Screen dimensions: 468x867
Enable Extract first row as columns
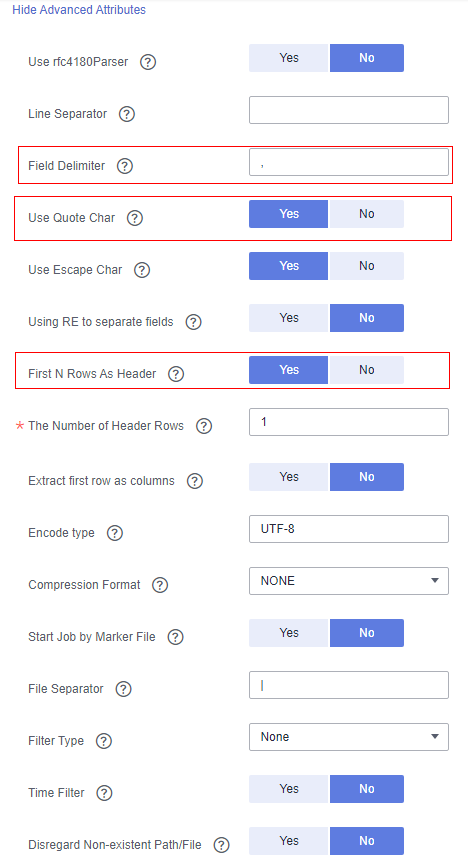click(289, 477)
